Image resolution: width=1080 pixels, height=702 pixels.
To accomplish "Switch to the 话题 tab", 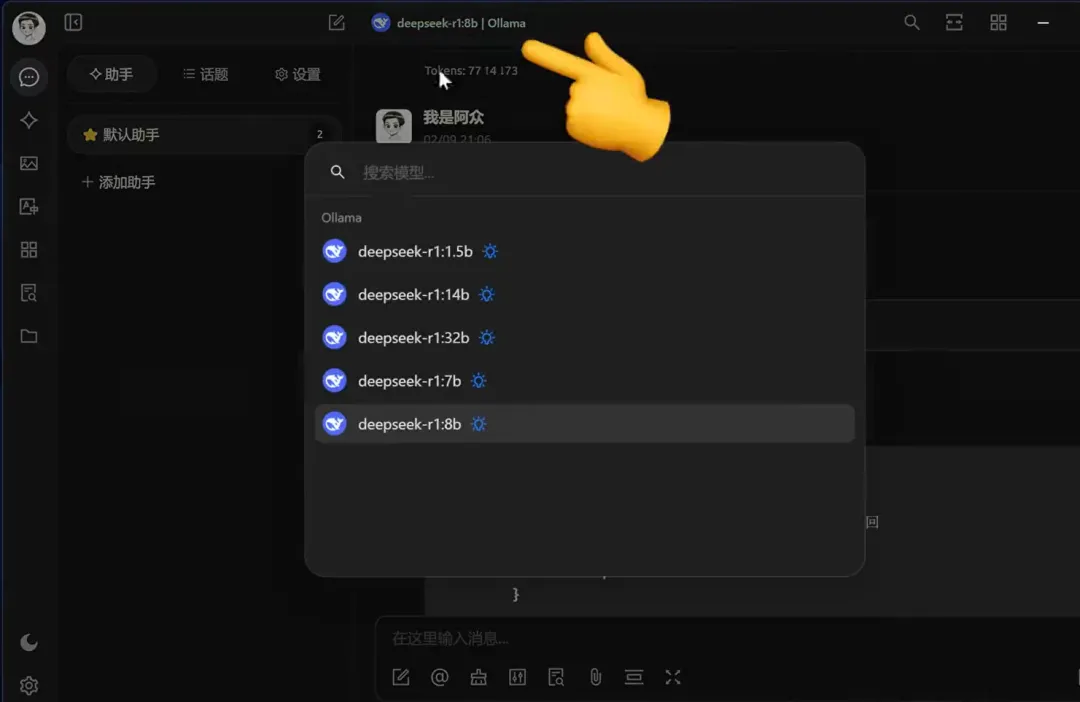I will click(x=205, y=74).
